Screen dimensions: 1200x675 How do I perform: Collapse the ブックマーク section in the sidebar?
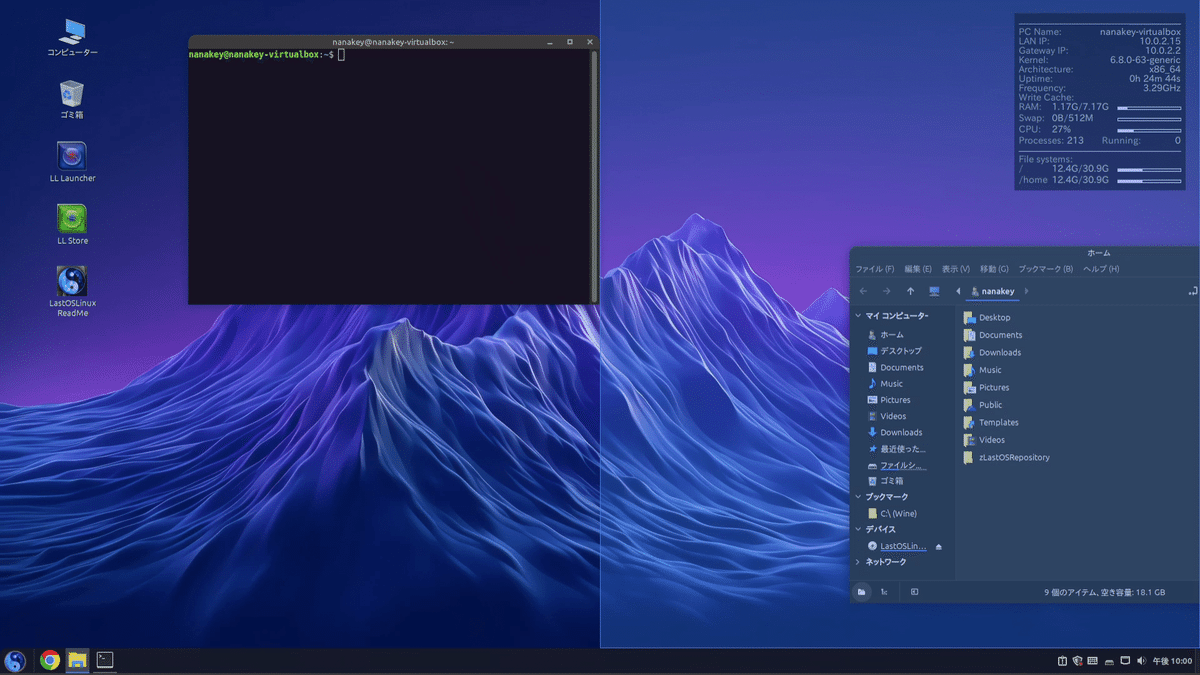pyautogui.click(x=857, y=496)
